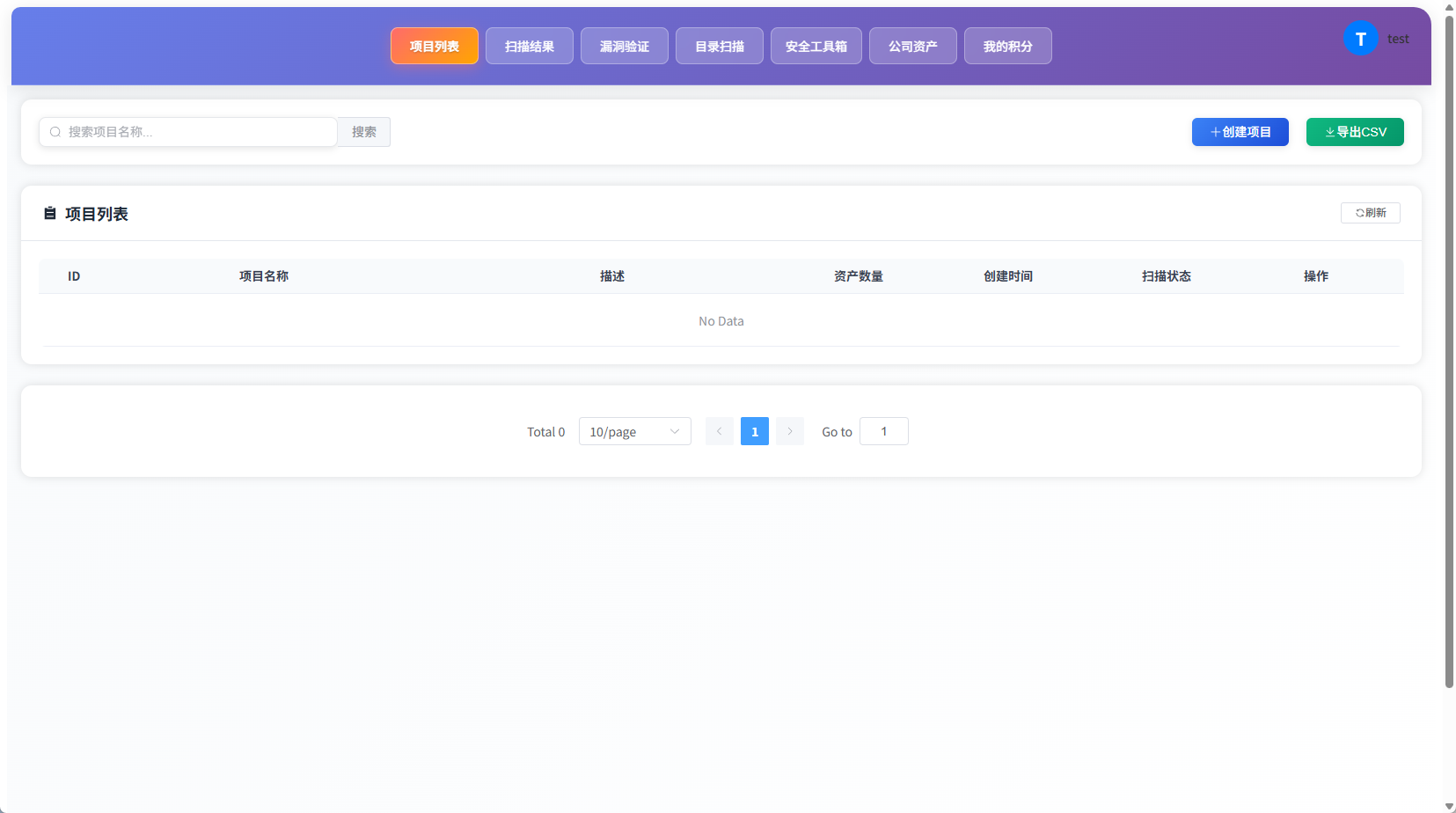1456x813 pixels.
Task: Open the 目录扫描 tab
Action: click(x=720, y=46)
